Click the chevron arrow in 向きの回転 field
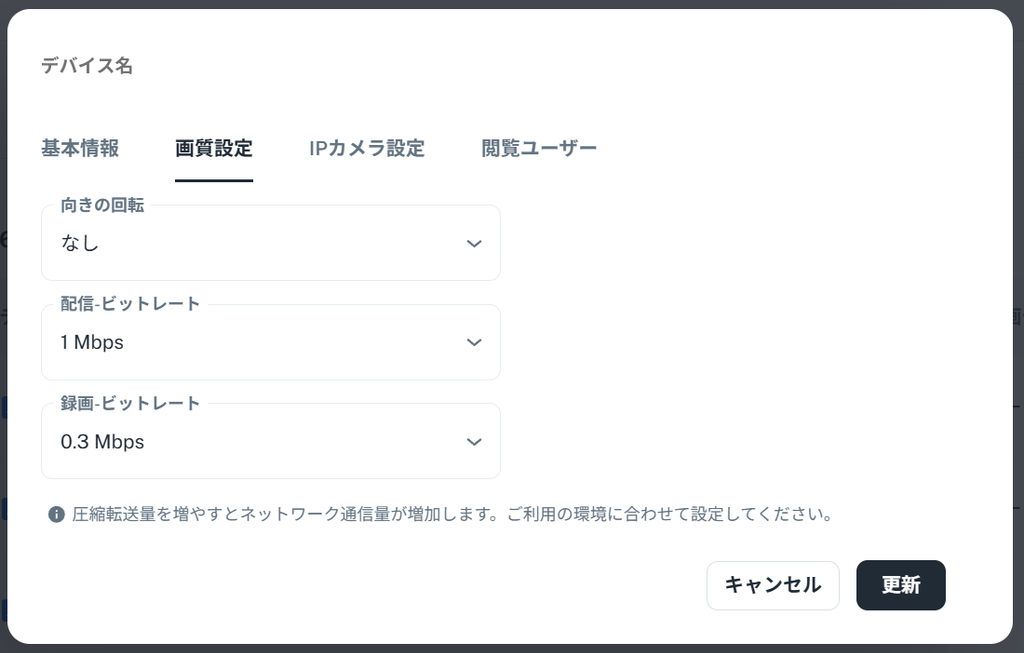 tap(474, 243)
